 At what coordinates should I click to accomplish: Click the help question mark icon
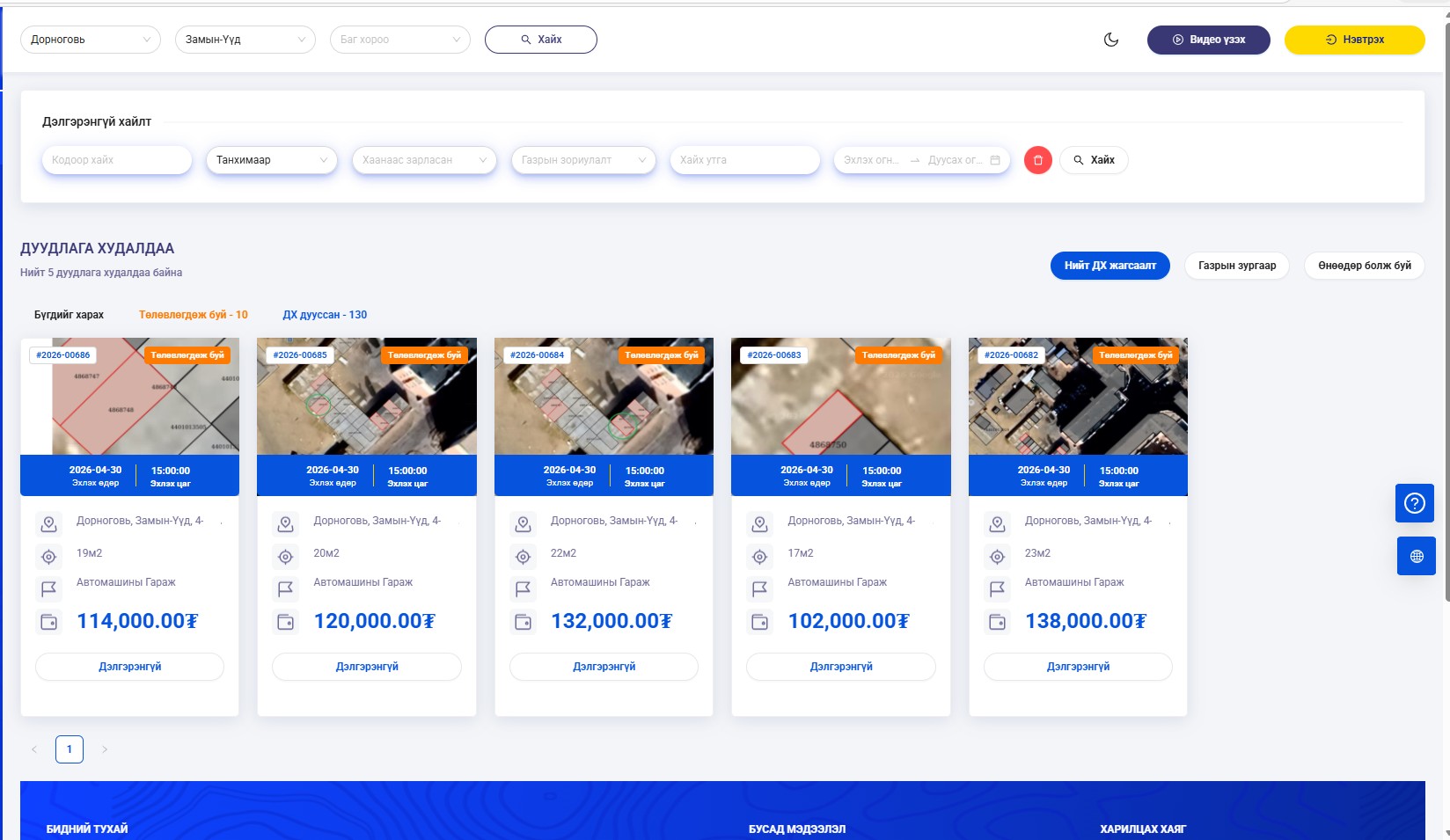point(1415,503)
